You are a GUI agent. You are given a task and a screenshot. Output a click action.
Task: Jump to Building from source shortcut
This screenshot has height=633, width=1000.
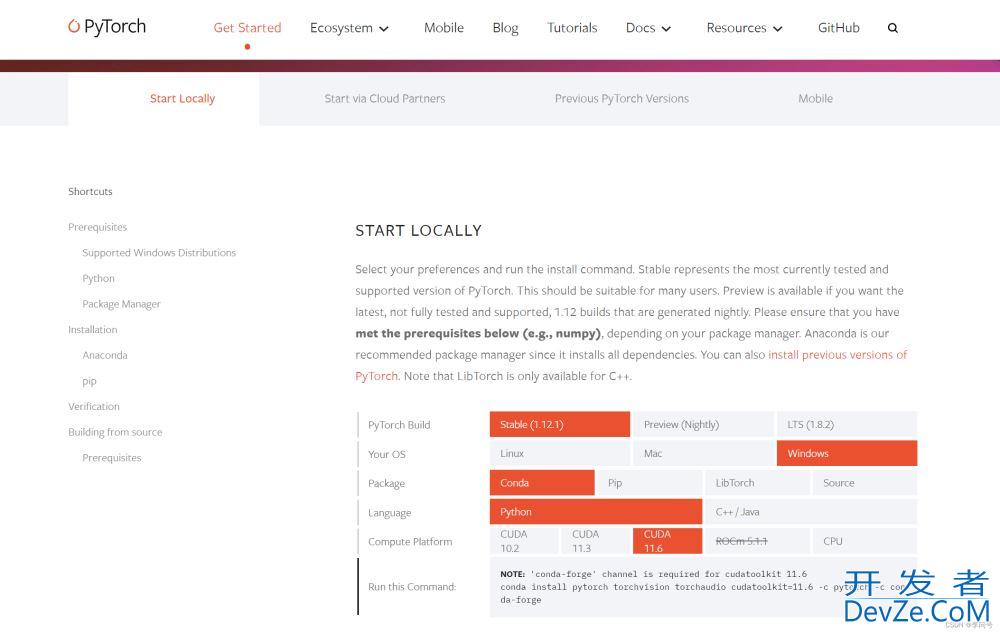115,432
